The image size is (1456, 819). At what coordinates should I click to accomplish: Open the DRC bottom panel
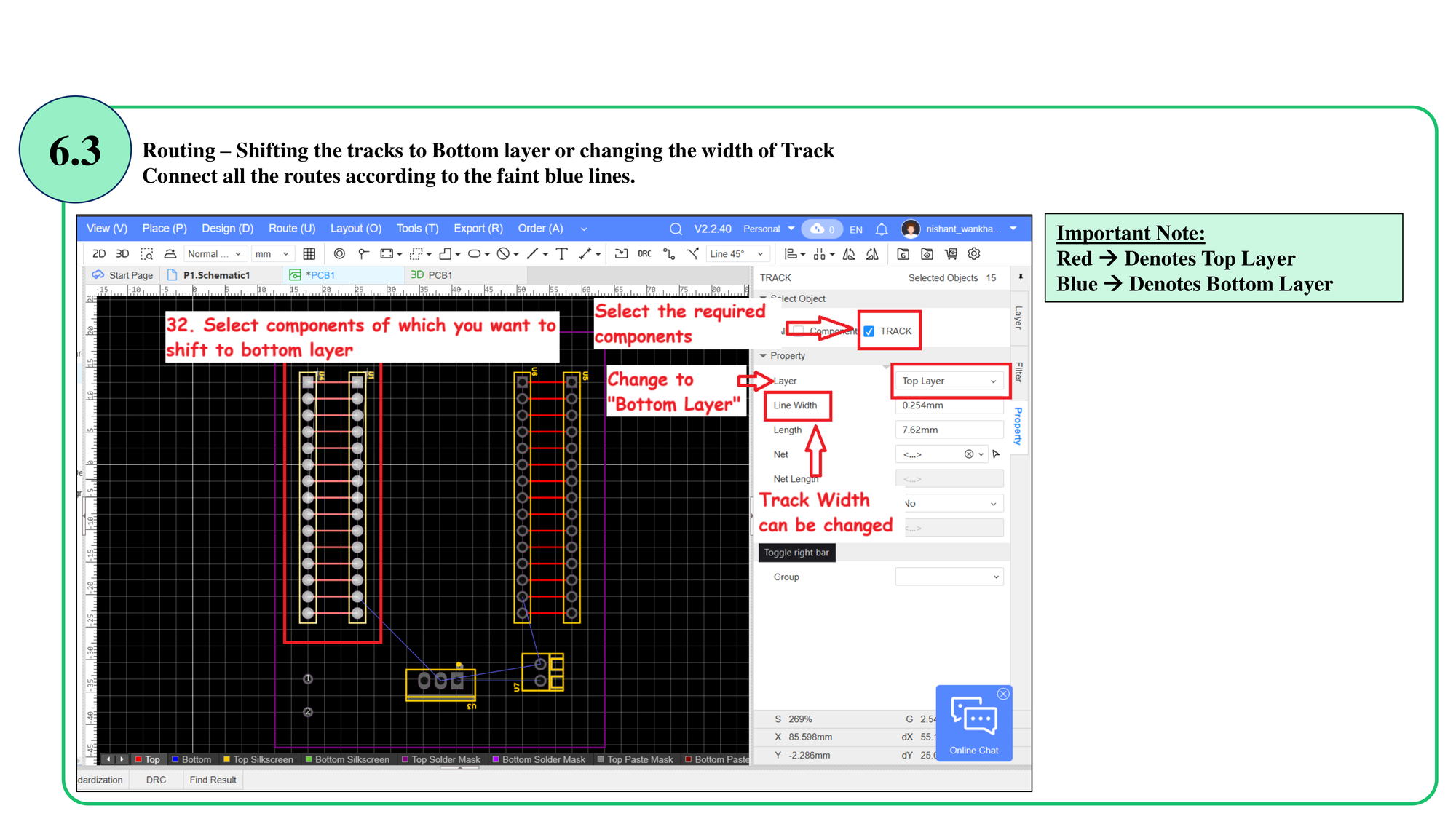click(x=156, y=780)
